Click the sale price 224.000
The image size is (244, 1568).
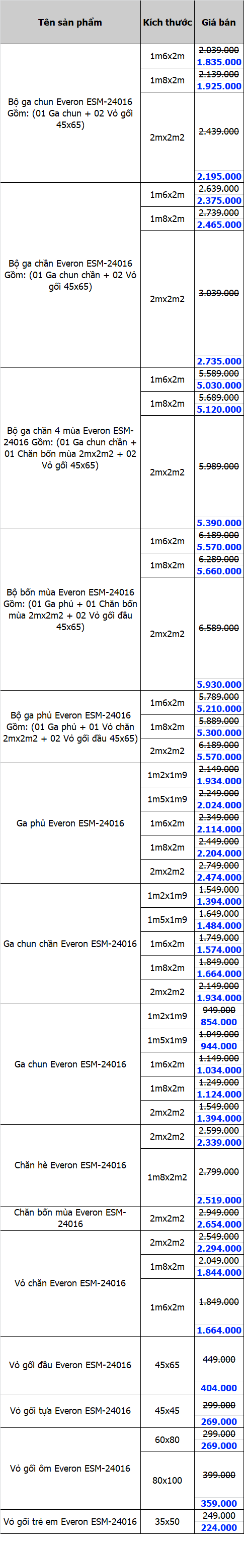[219, 1528]
